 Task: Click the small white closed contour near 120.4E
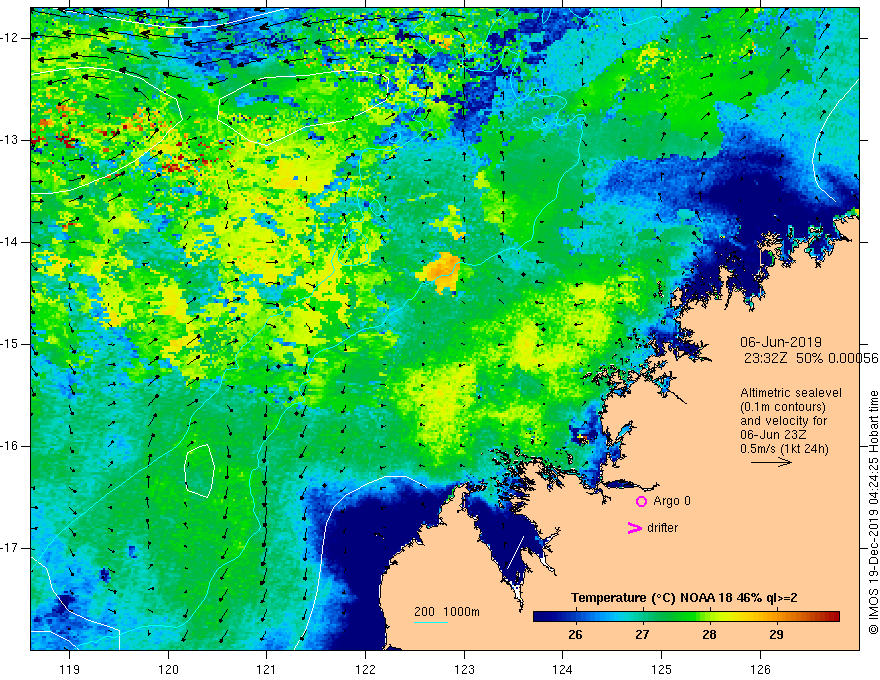pos(199,470)
